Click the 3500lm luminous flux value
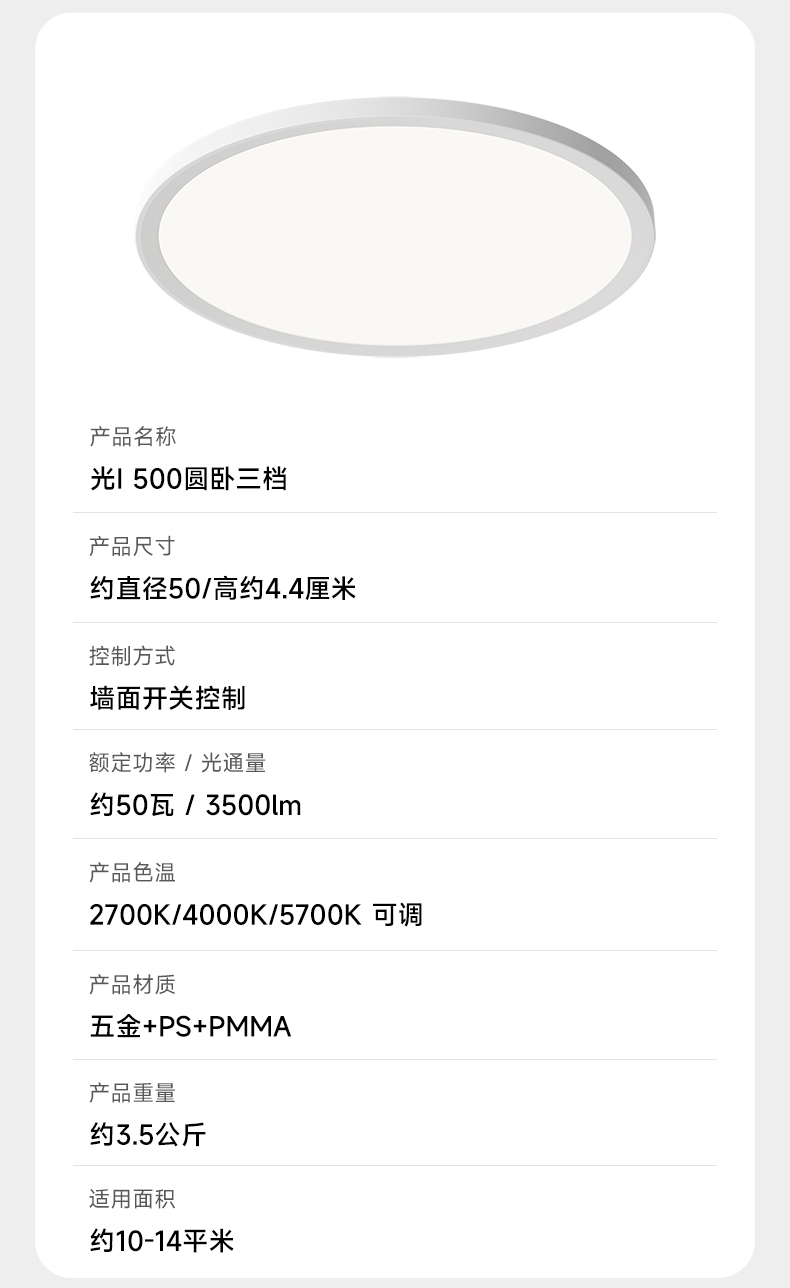The image size is (790, 1288). pos(253,806)
